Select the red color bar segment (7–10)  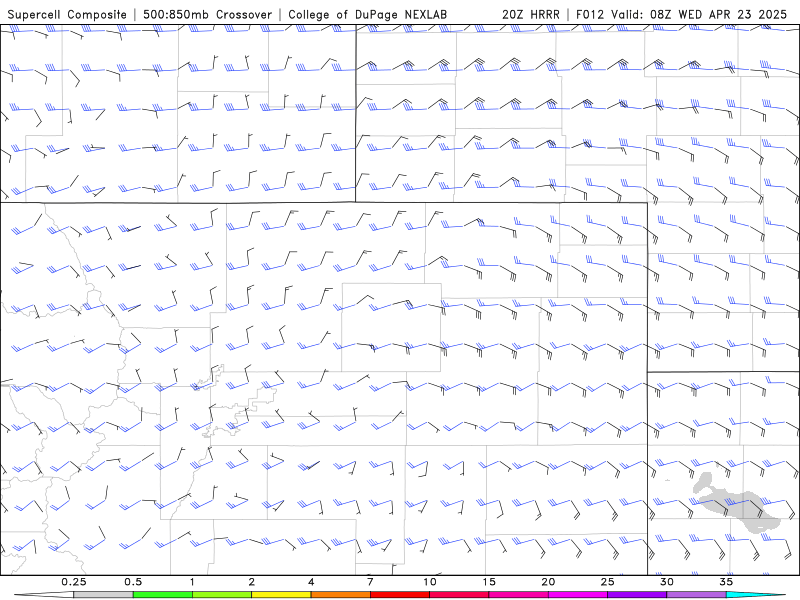pyautogui.click(x=400, y=595)
